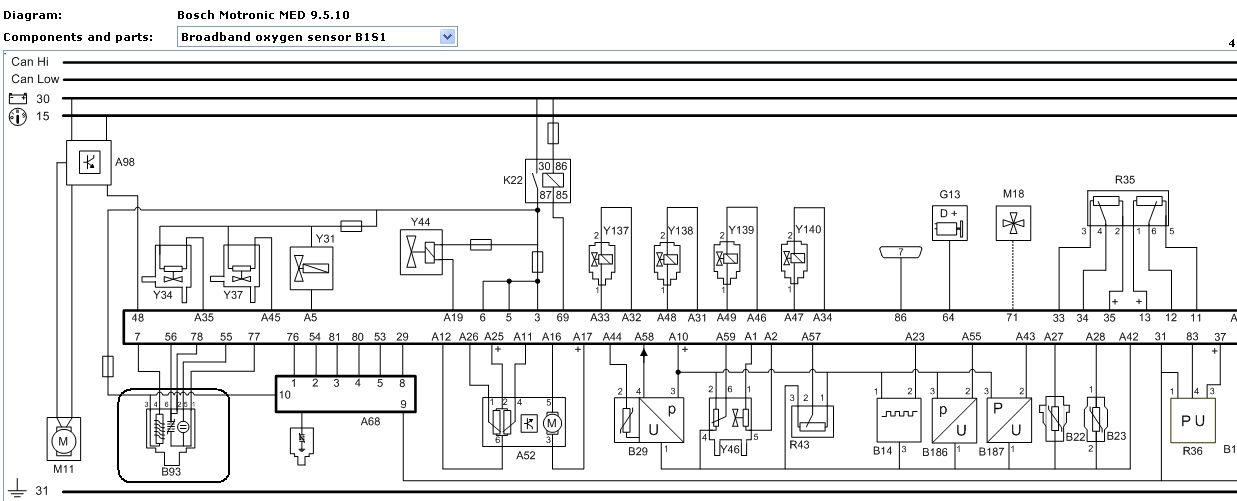Select the A52 throttle unit symbol
Image resolution: width=1237 pixels, height=501 pixels.
point(525,420)
